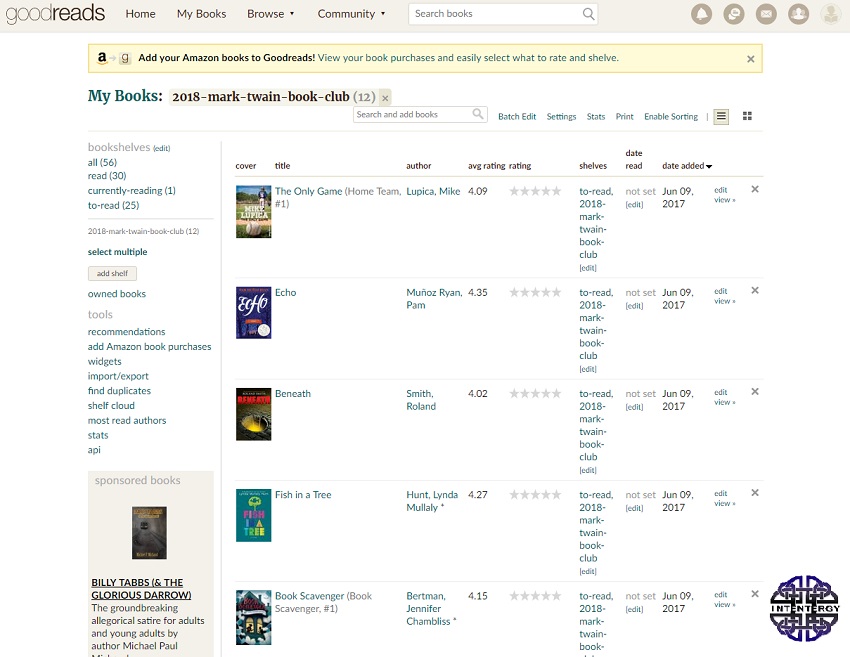
Task: Remove the 2018-mark-twain-book-club shelf filter
Action: pos(385,98)
